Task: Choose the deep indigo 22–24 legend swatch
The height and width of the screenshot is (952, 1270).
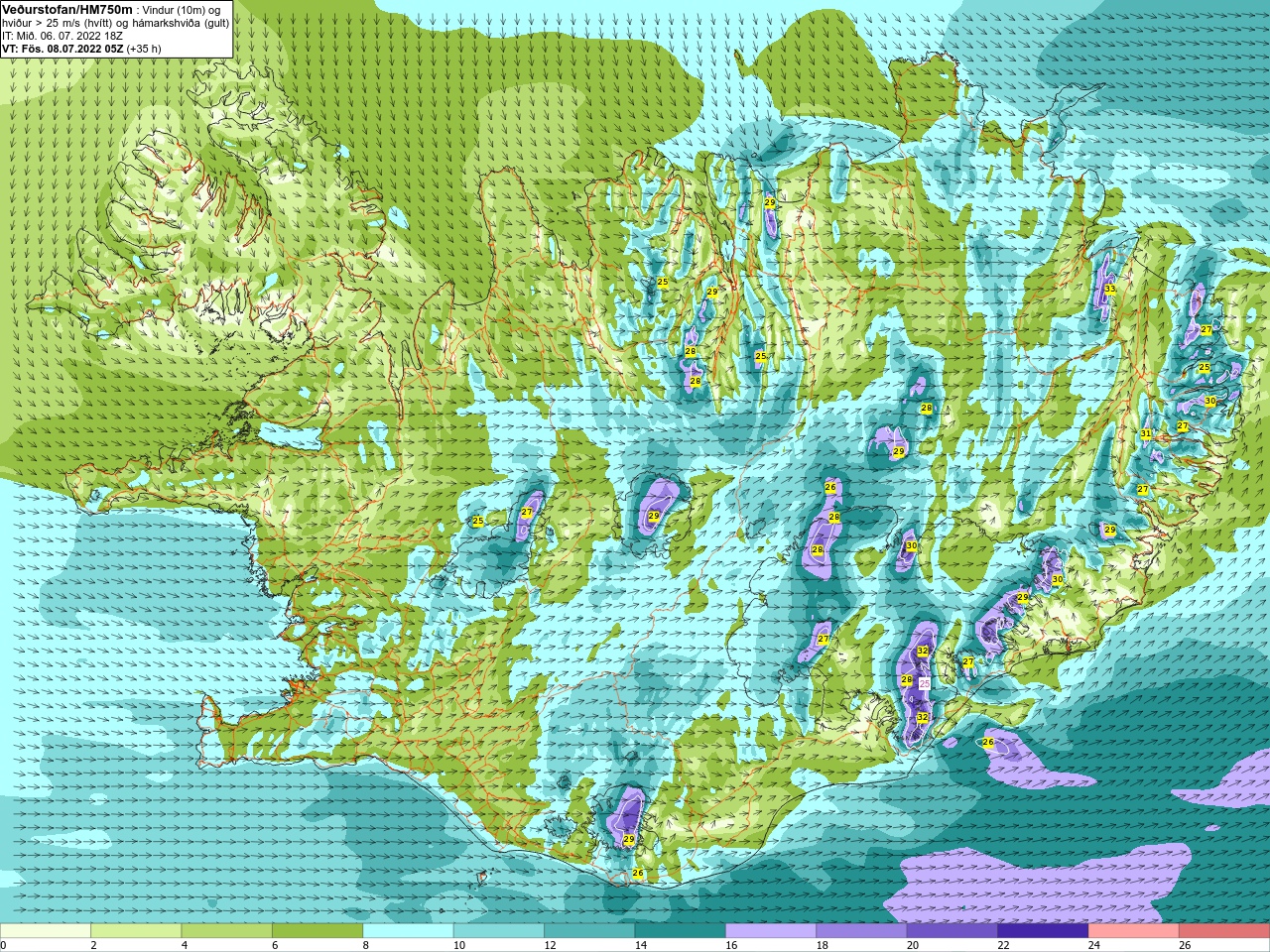Action: pos(1043,931)
